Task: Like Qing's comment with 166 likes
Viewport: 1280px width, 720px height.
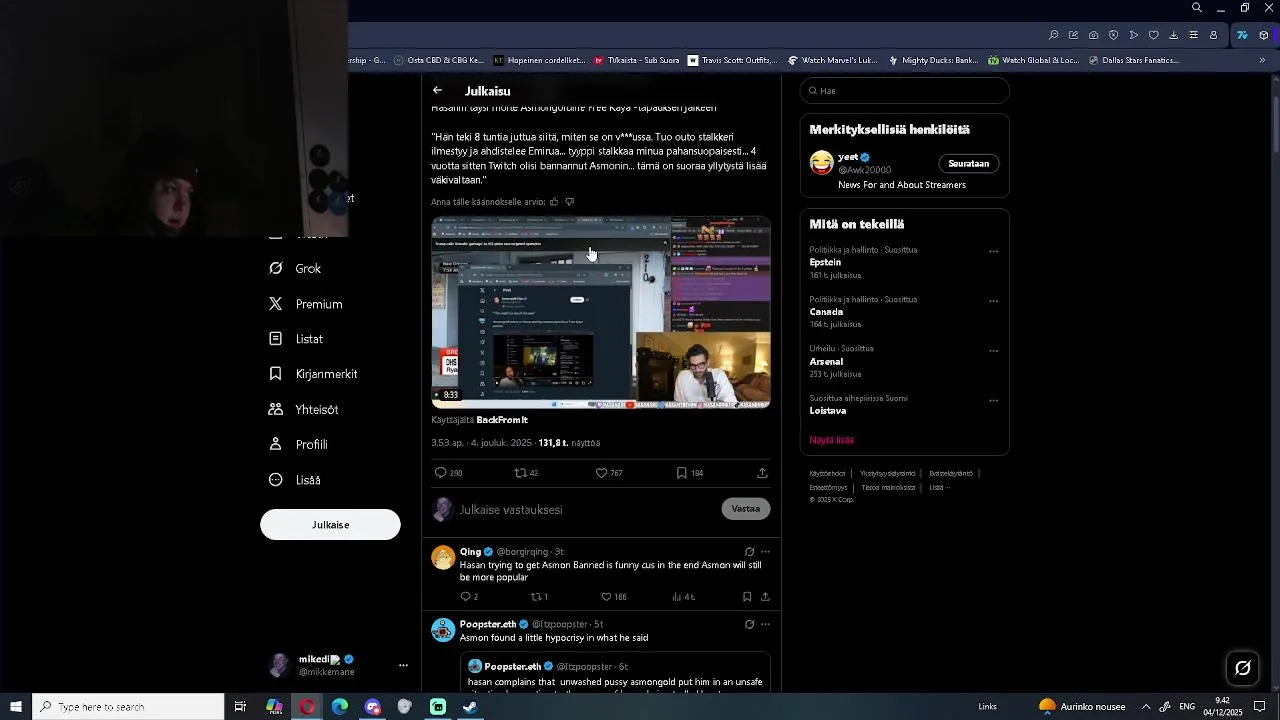Action: click(605, 597)
